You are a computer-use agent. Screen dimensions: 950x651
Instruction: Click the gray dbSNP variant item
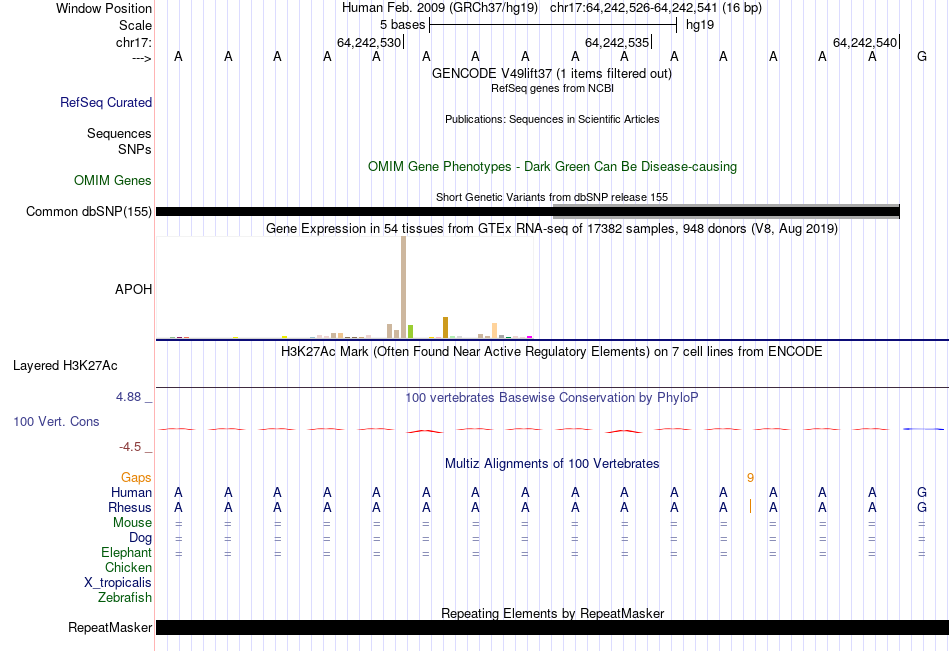(726, 212)
